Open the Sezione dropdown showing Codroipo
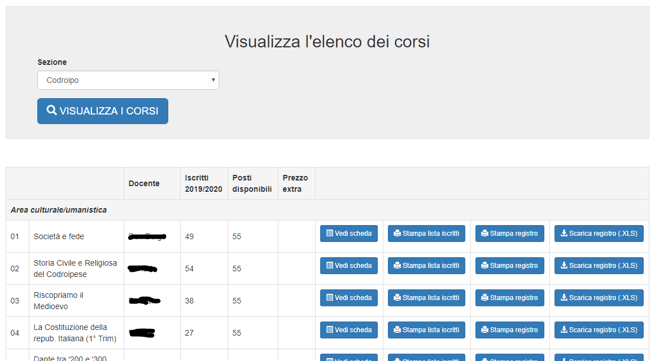This screenshot has width=655, height=361. pyautogui.click(x=128, y=80)
